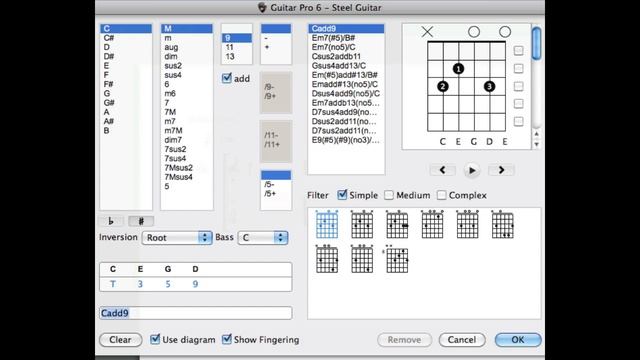Click the fretboard position scrollbar thumb
The width and height of the screenshot is (640, 360).
coord(537,43)
